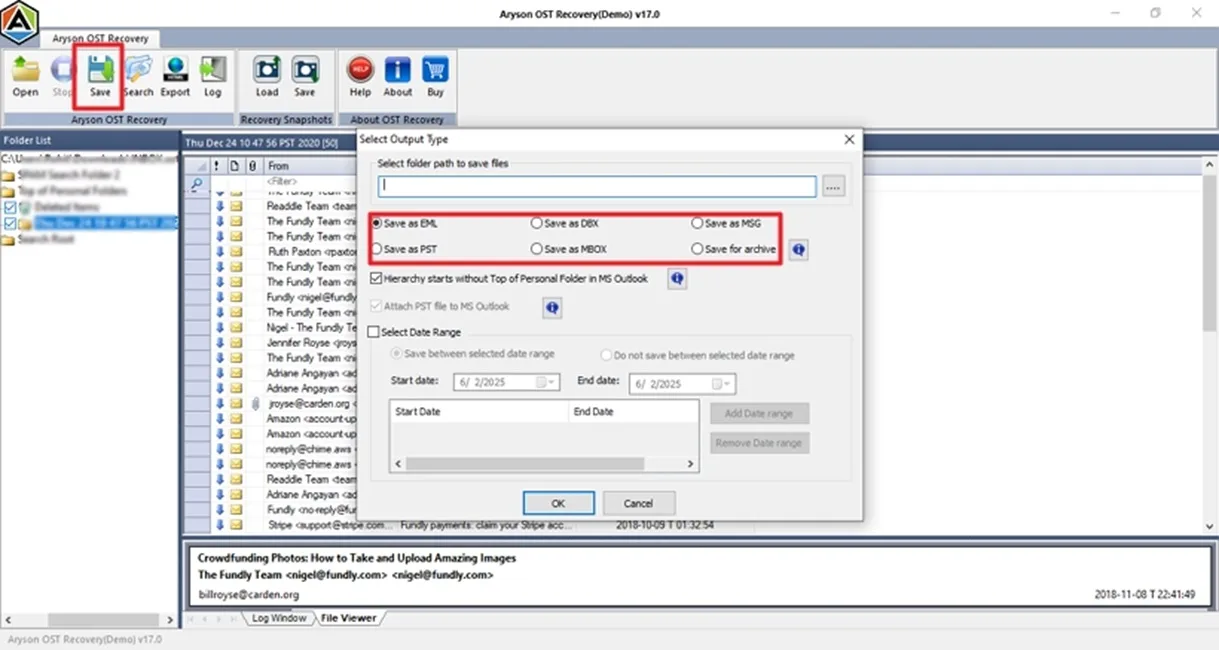
Task: Click the OK button in the dialog
Action: click(x=558, y=503)
